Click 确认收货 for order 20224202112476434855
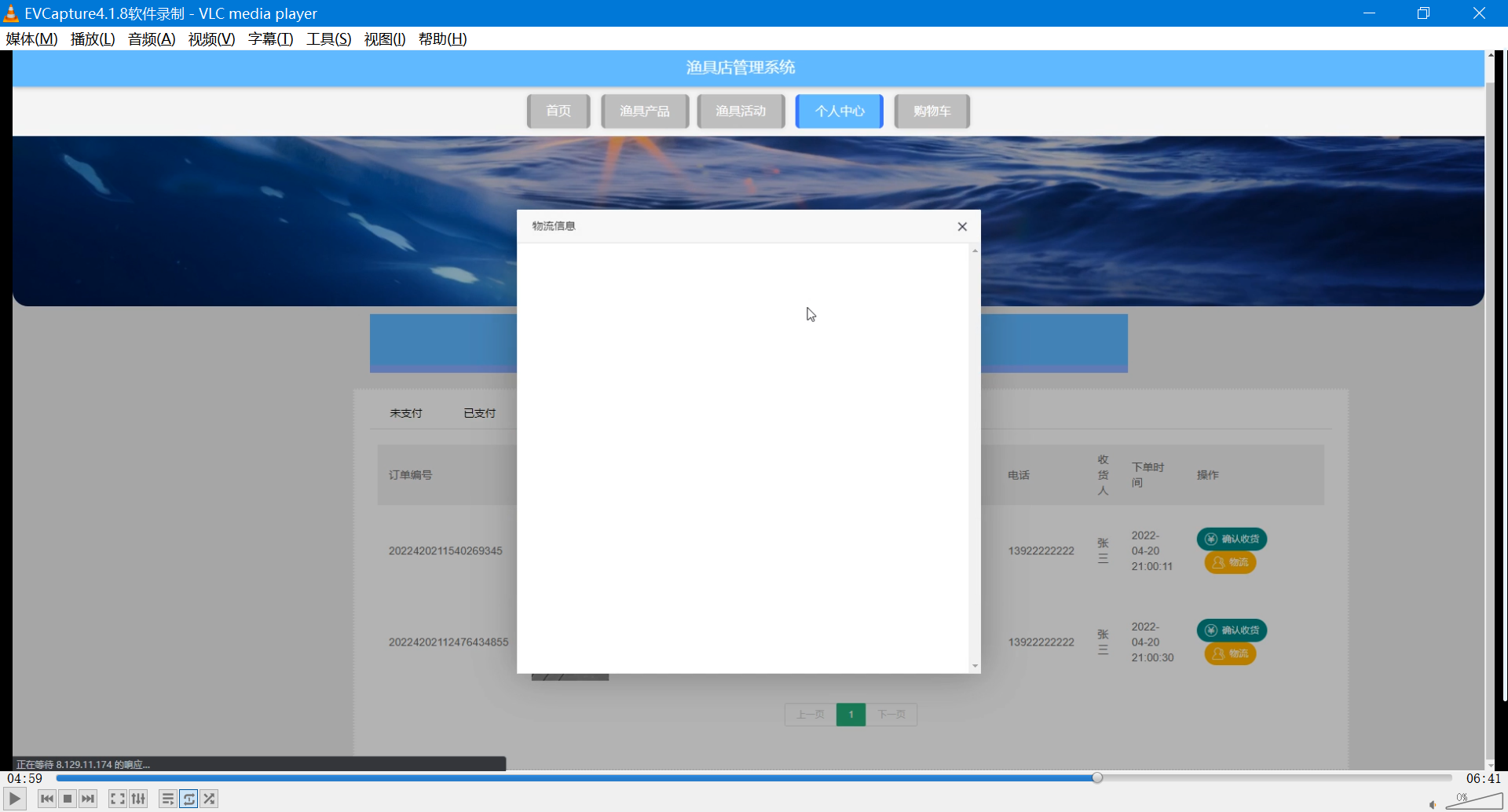The image size is (1508, 812). point(1232,630)
